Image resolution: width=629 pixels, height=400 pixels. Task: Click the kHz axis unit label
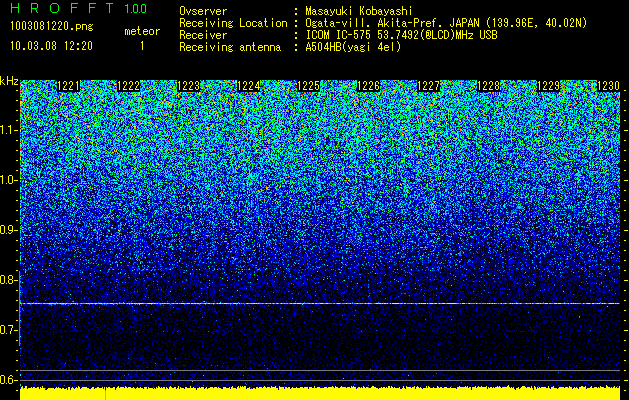pyautogui.click(x=9, y=81)
